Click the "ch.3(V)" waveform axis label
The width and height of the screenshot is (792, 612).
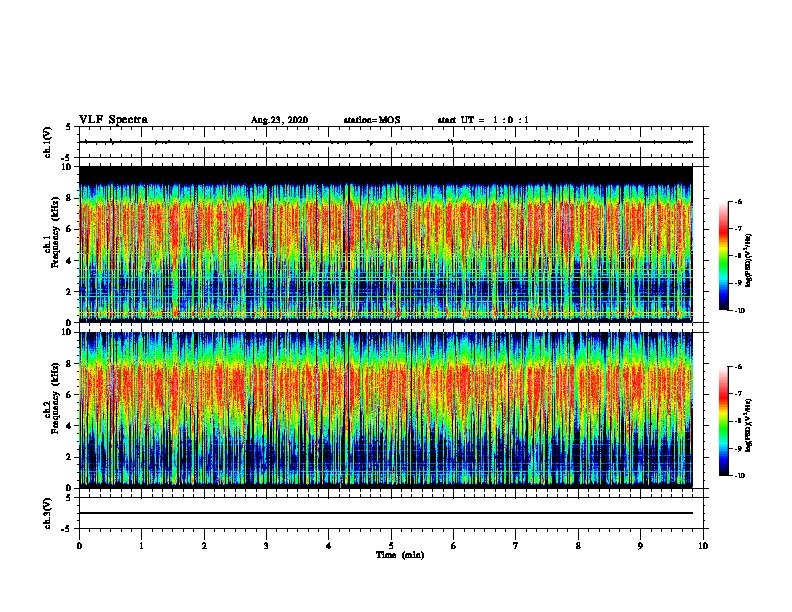(x=48, y=513)
